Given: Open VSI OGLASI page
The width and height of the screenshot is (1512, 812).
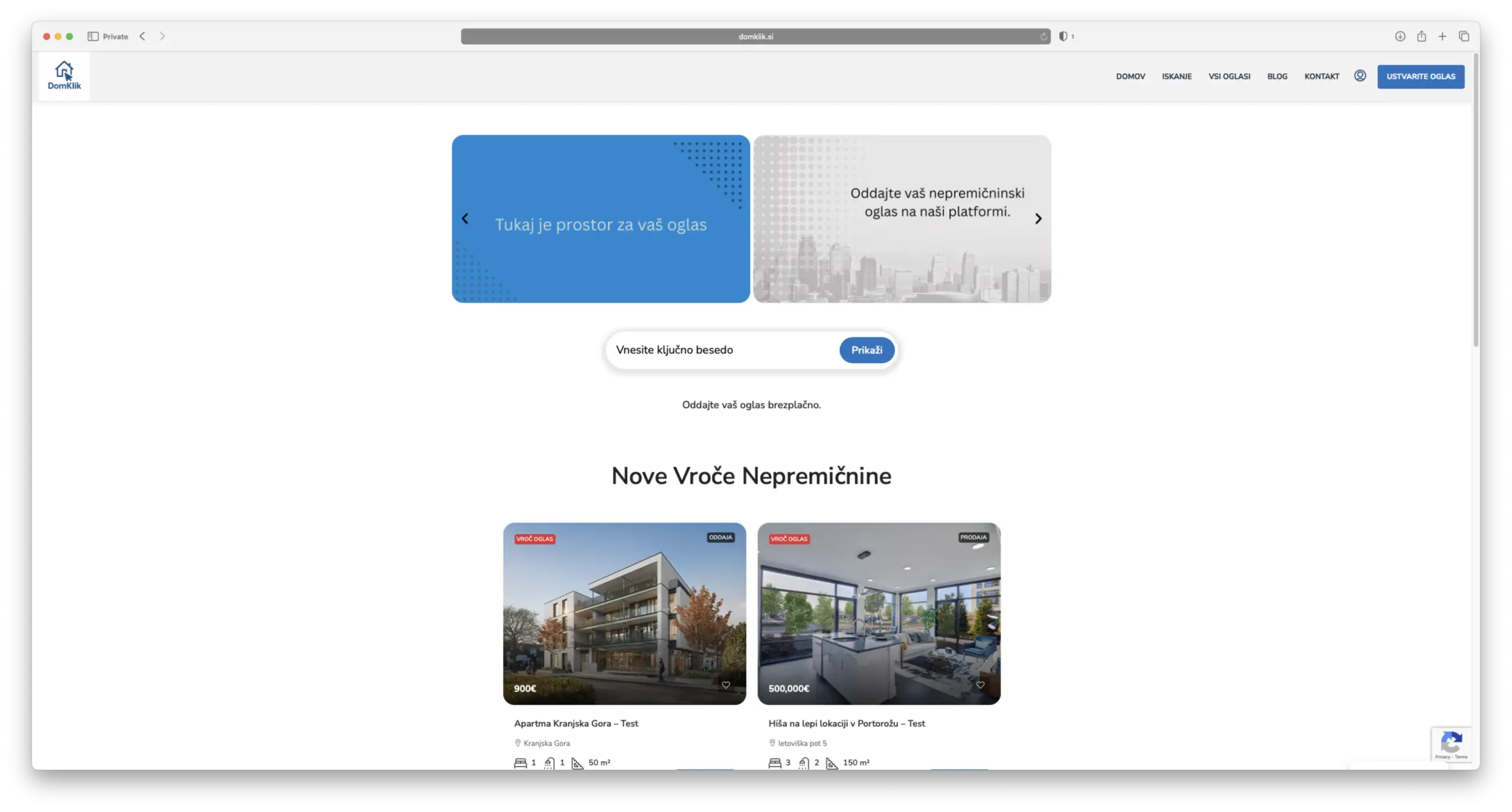Looking at the screenshot, I should [x=1228, y=76].
